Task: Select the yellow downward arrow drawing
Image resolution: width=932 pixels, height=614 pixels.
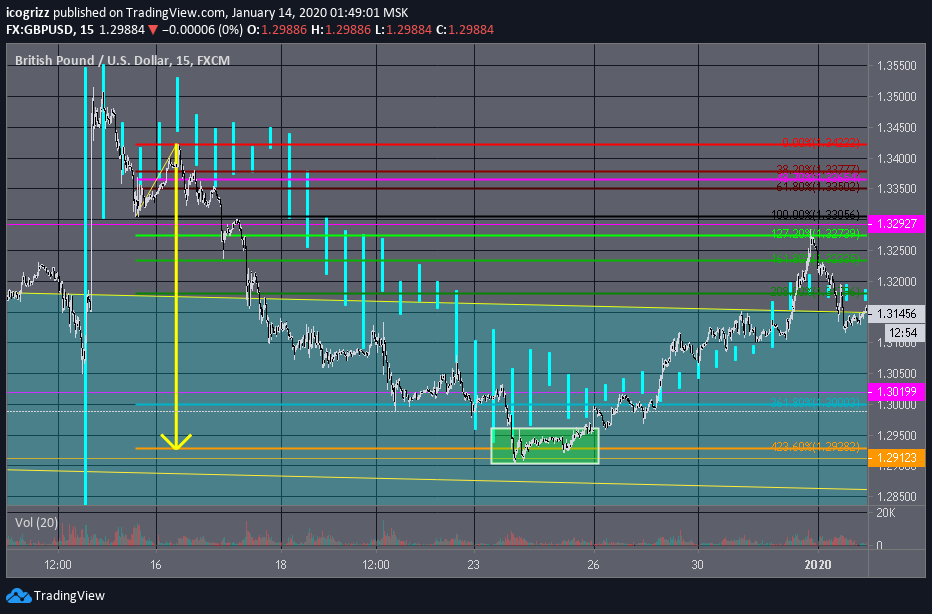Action: tap(177, 297)
